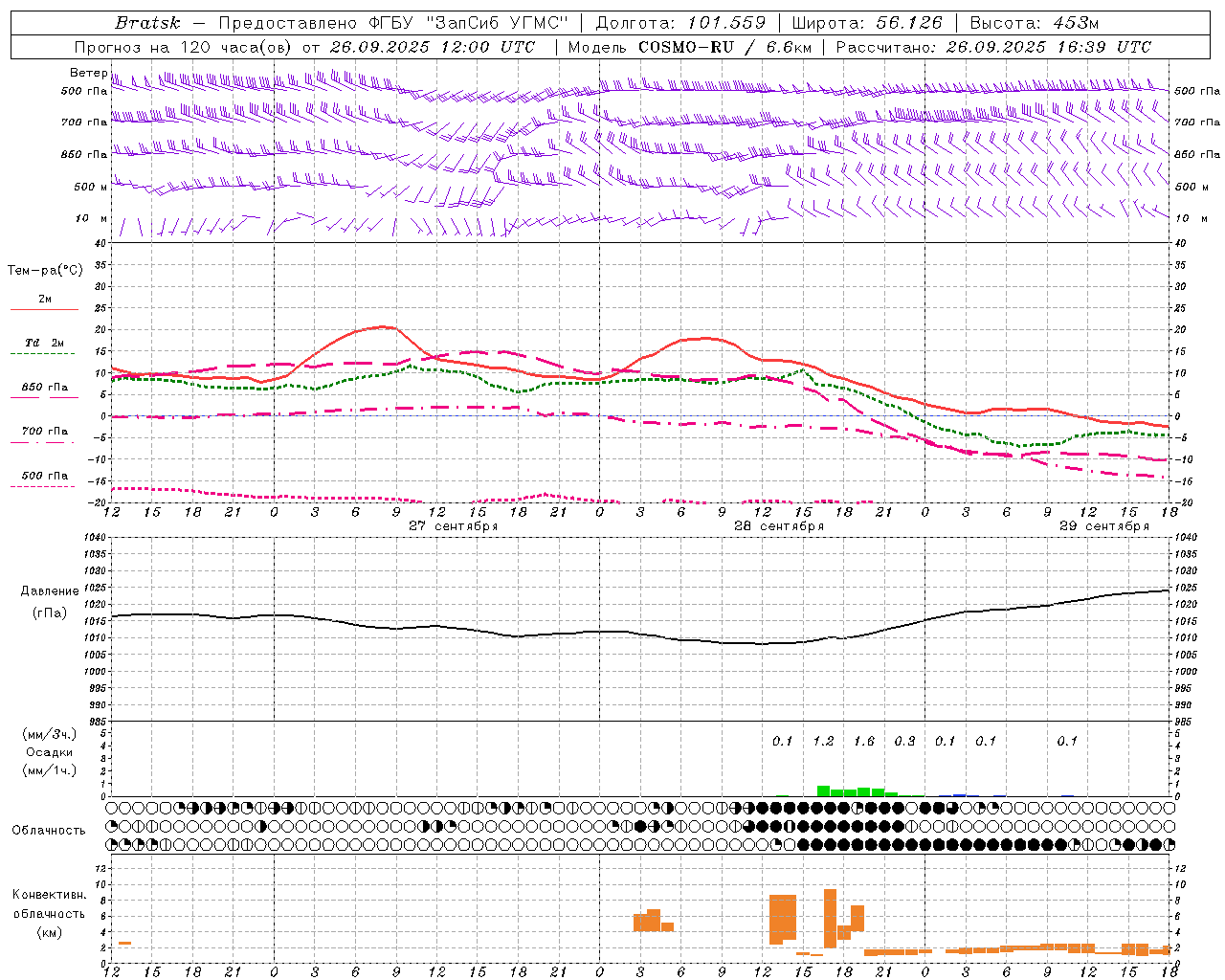Click the 'Давление' pressure panel label

pos(50,591)
